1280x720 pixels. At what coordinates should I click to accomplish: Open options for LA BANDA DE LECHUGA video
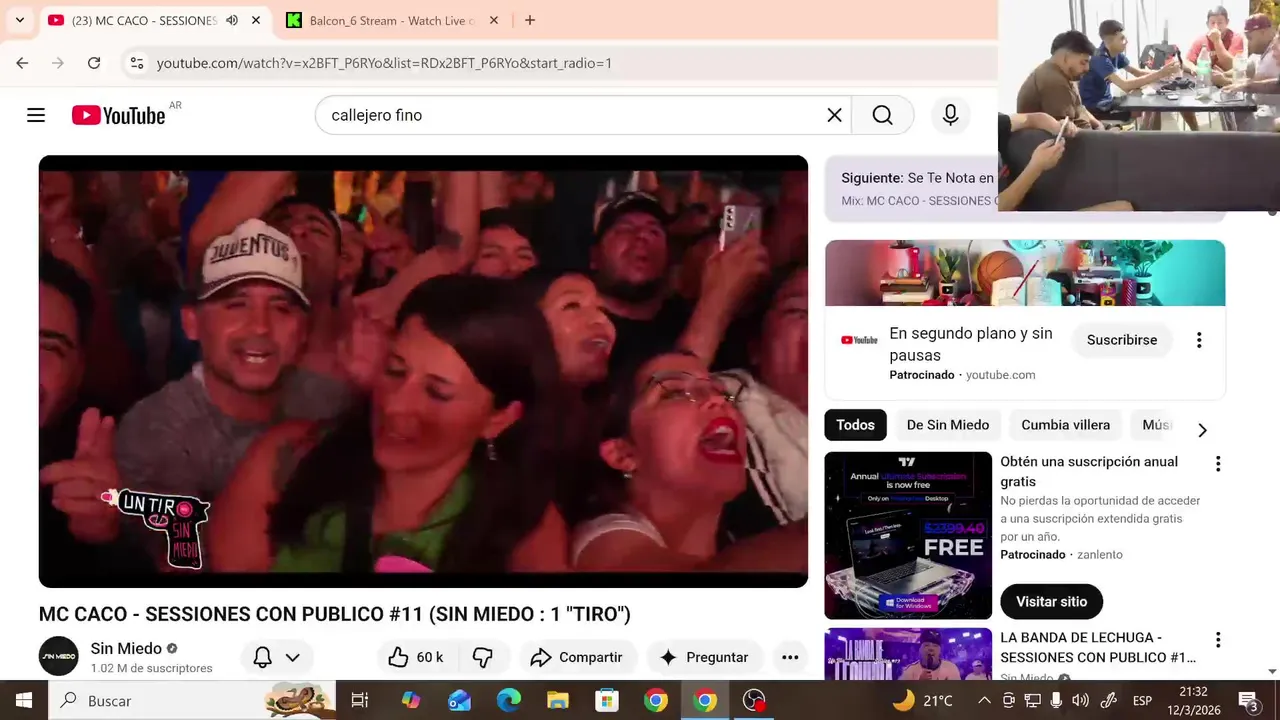[1218, 640]
